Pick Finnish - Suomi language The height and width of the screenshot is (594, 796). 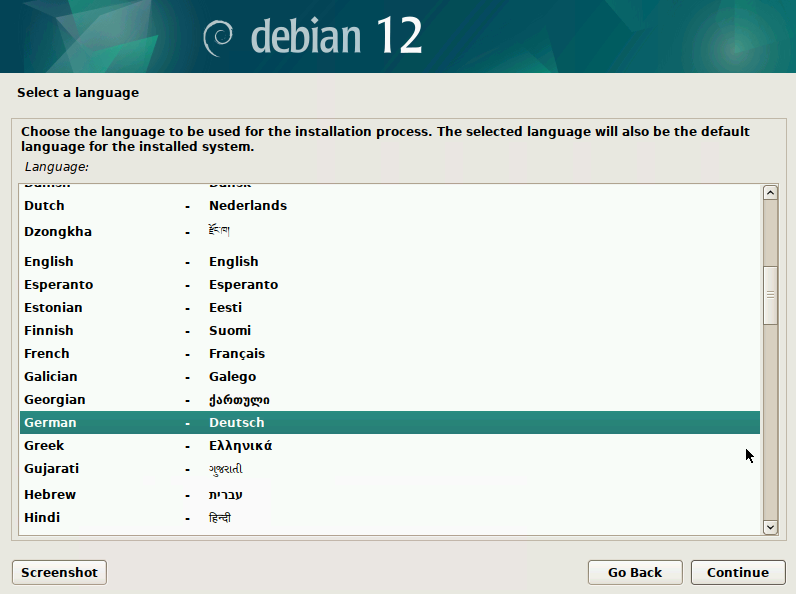pos(390,331)
